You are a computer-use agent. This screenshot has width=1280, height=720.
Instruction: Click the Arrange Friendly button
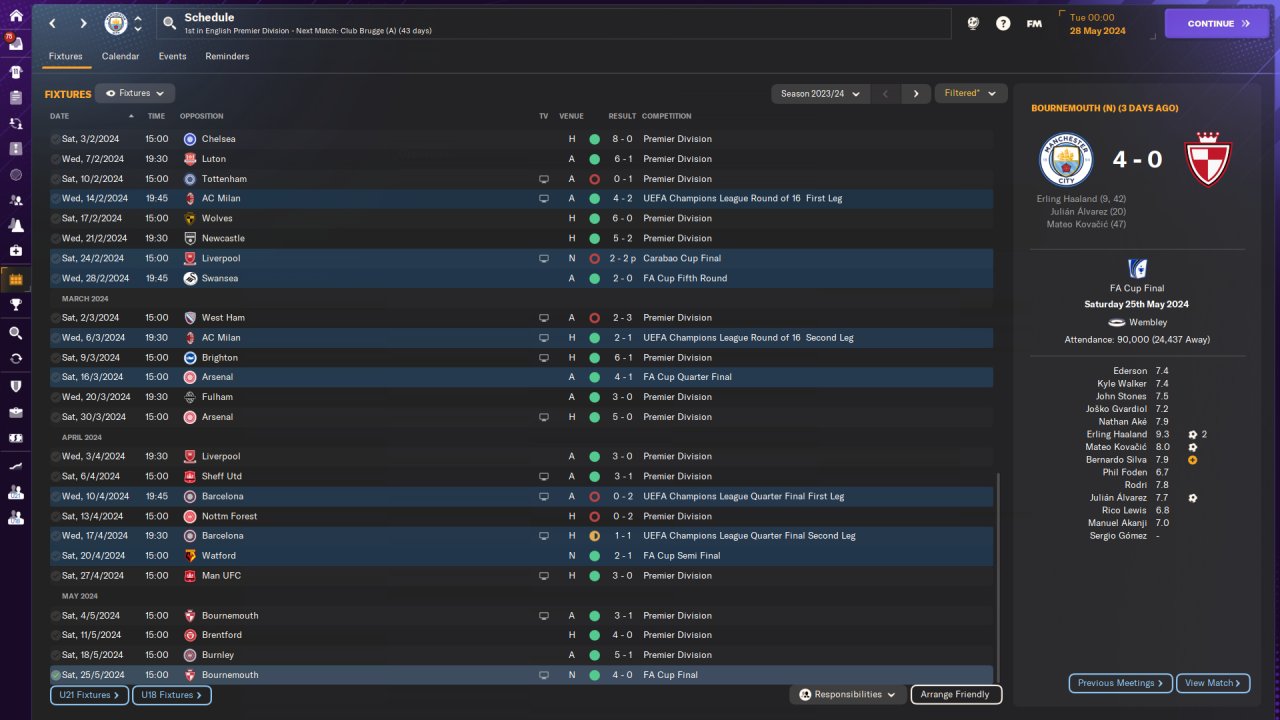tap(956, 694)
